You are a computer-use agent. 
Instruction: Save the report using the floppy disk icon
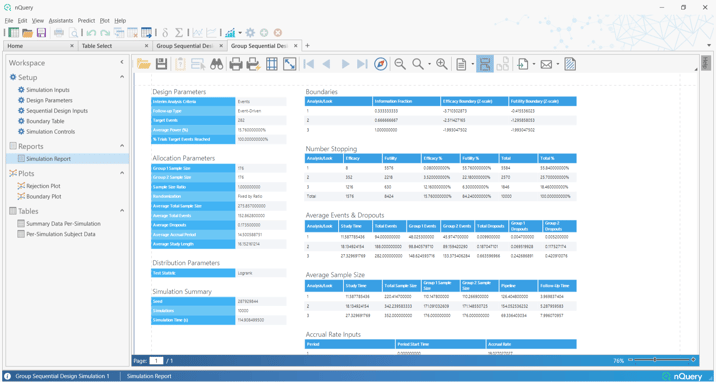coord(161,64)
